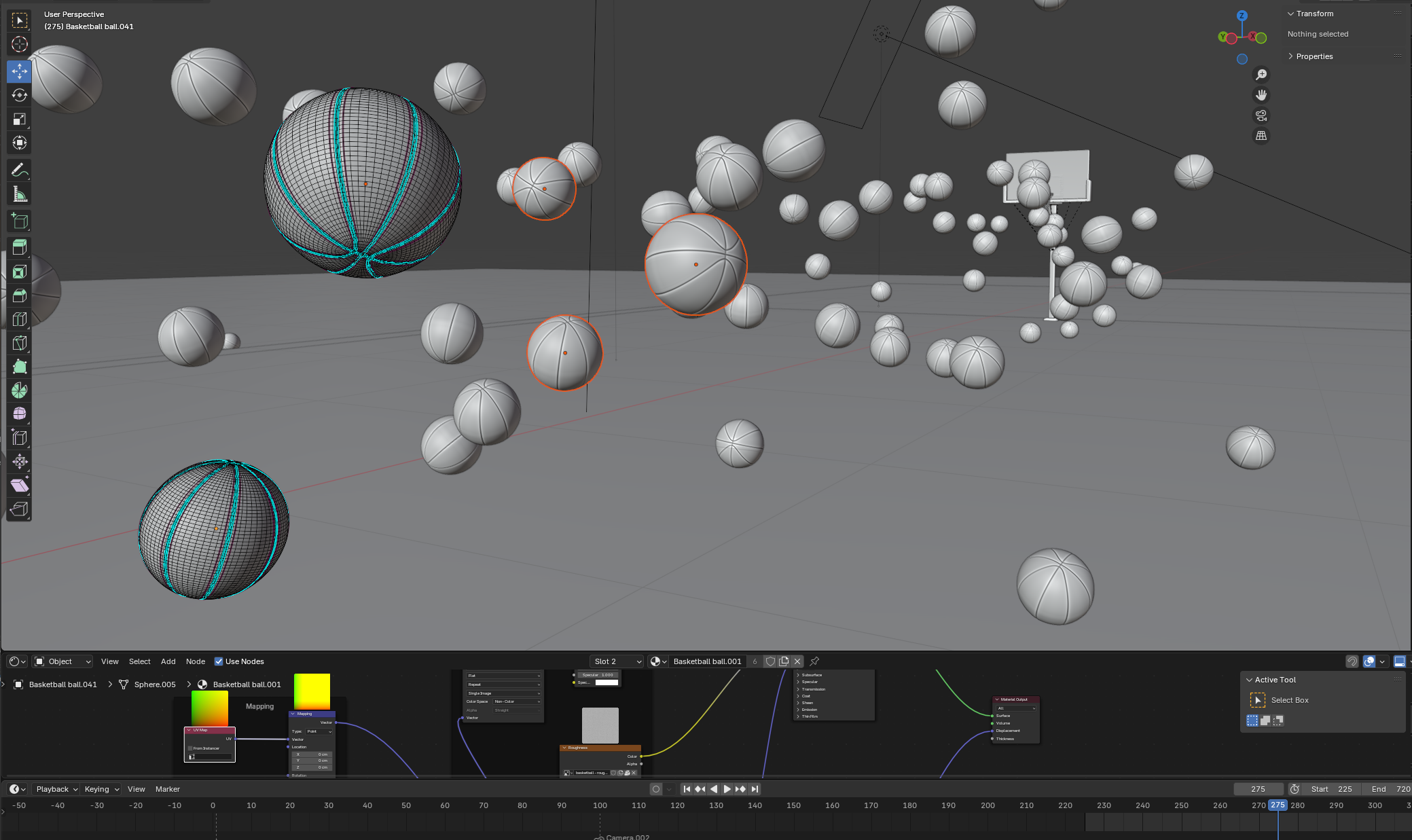Select the Subtract selection mode for Select Box
The width and height of the screenshot is (1412, 840).
click(x=1278, y=720)
